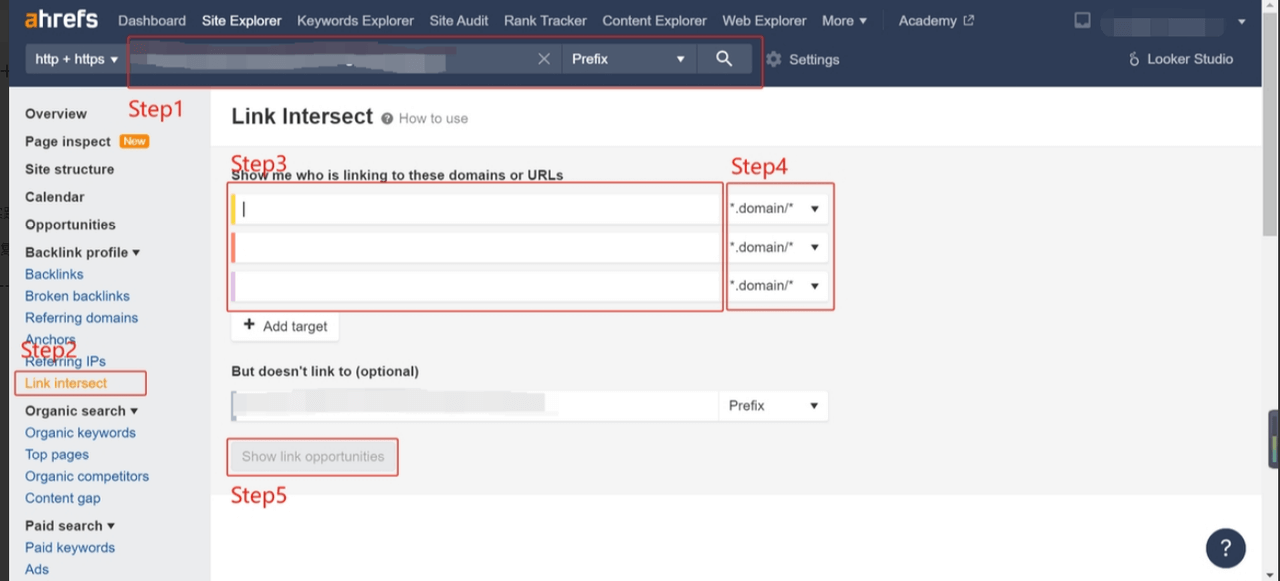Click the Ahrefs logo
The width and height of the screenshot is (1280, 581).
click(x=61, y=20)
